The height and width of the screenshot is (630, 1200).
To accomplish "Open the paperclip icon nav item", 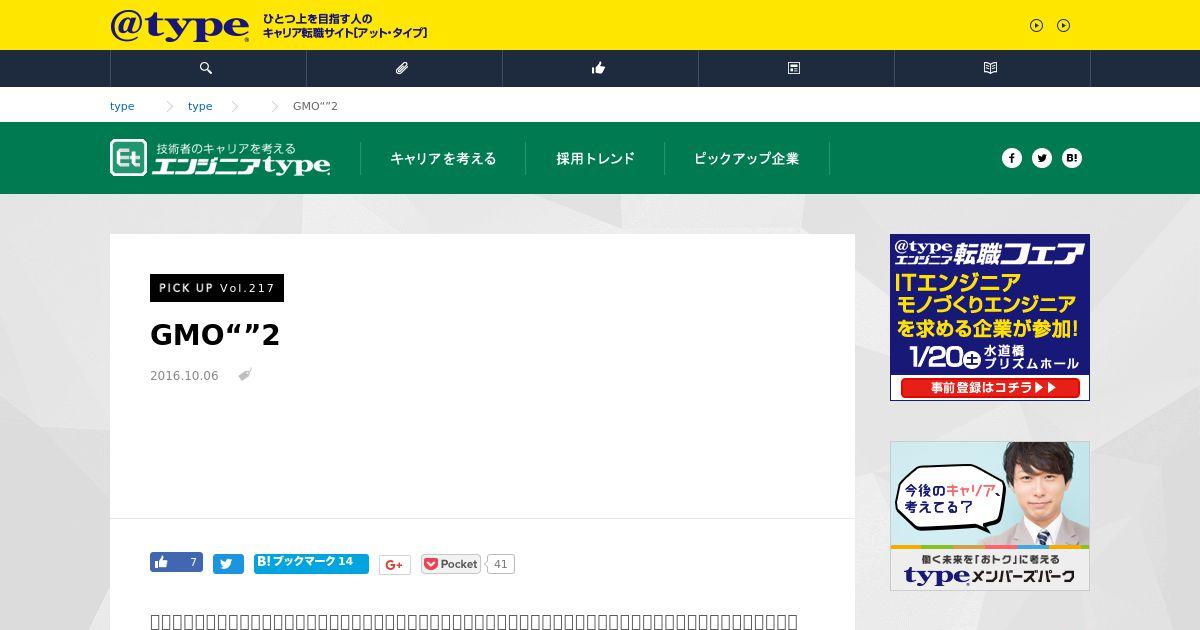I will click(402, 68).
